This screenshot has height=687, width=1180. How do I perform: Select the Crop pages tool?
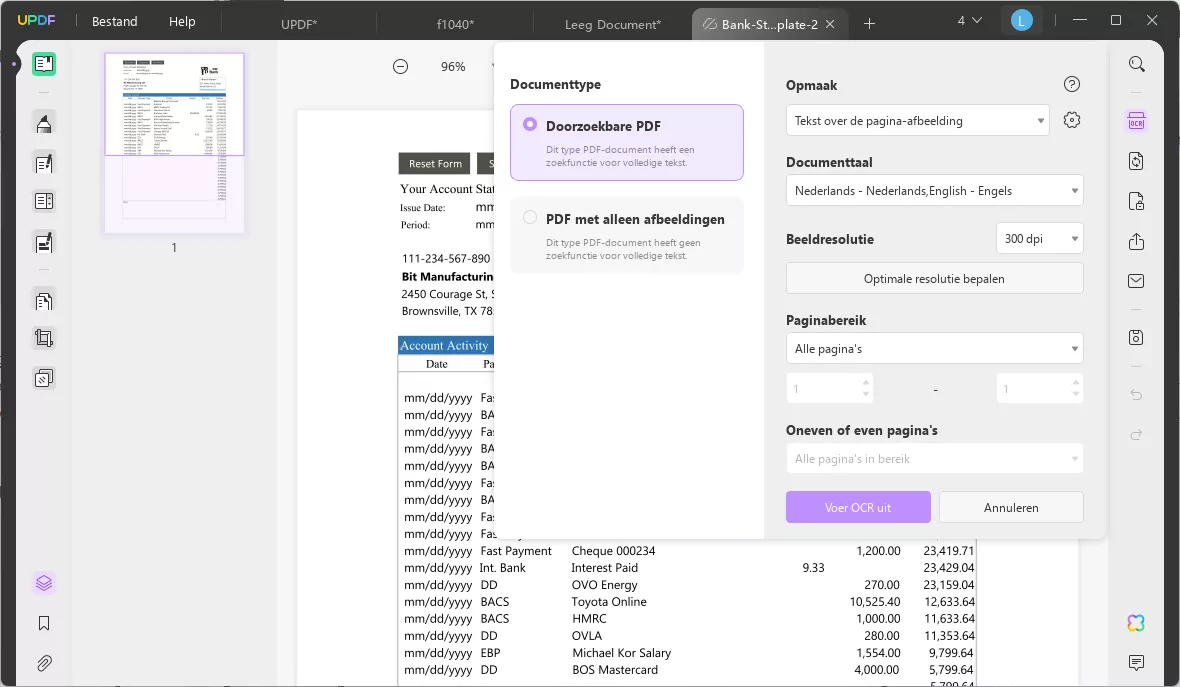coord(44,339)
